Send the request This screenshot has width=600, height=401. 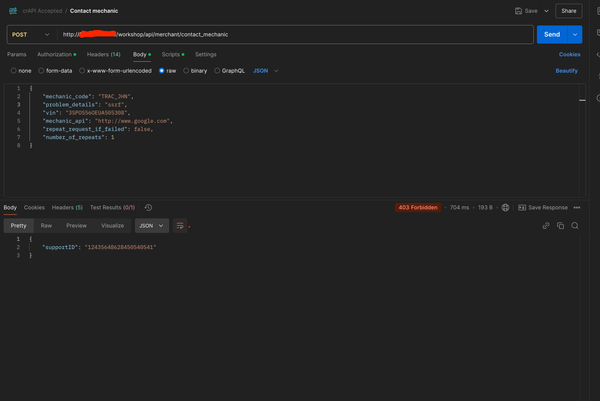(552, 34)
